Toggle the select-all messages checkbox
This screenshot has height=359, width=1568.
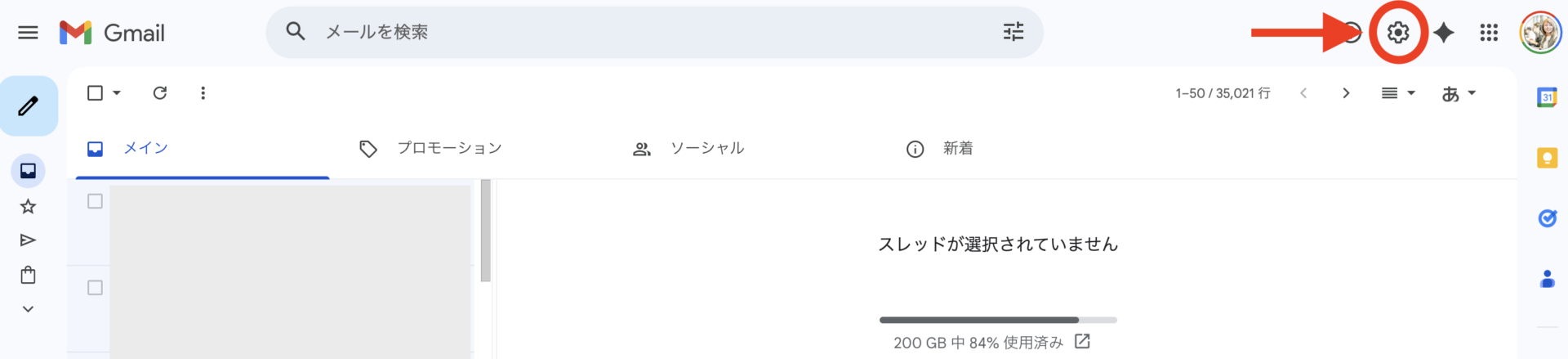[95, 93]
